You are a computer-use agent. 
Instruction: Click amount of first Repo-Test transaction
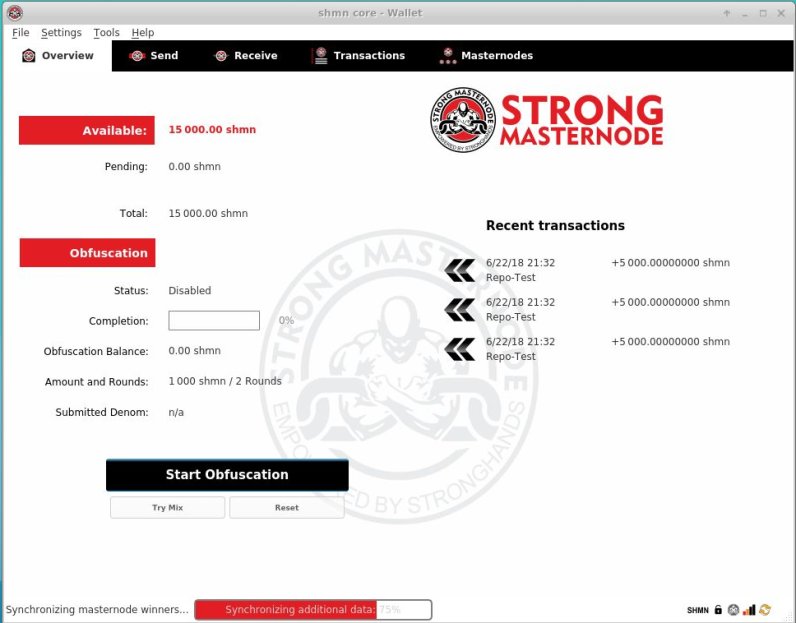point(671,263)
